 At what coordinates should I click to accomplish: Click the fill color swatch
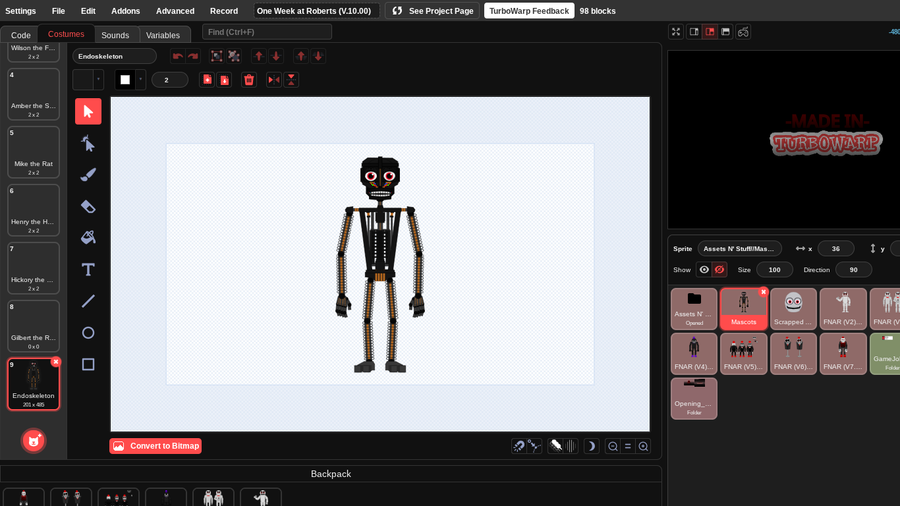coord(83,80)
